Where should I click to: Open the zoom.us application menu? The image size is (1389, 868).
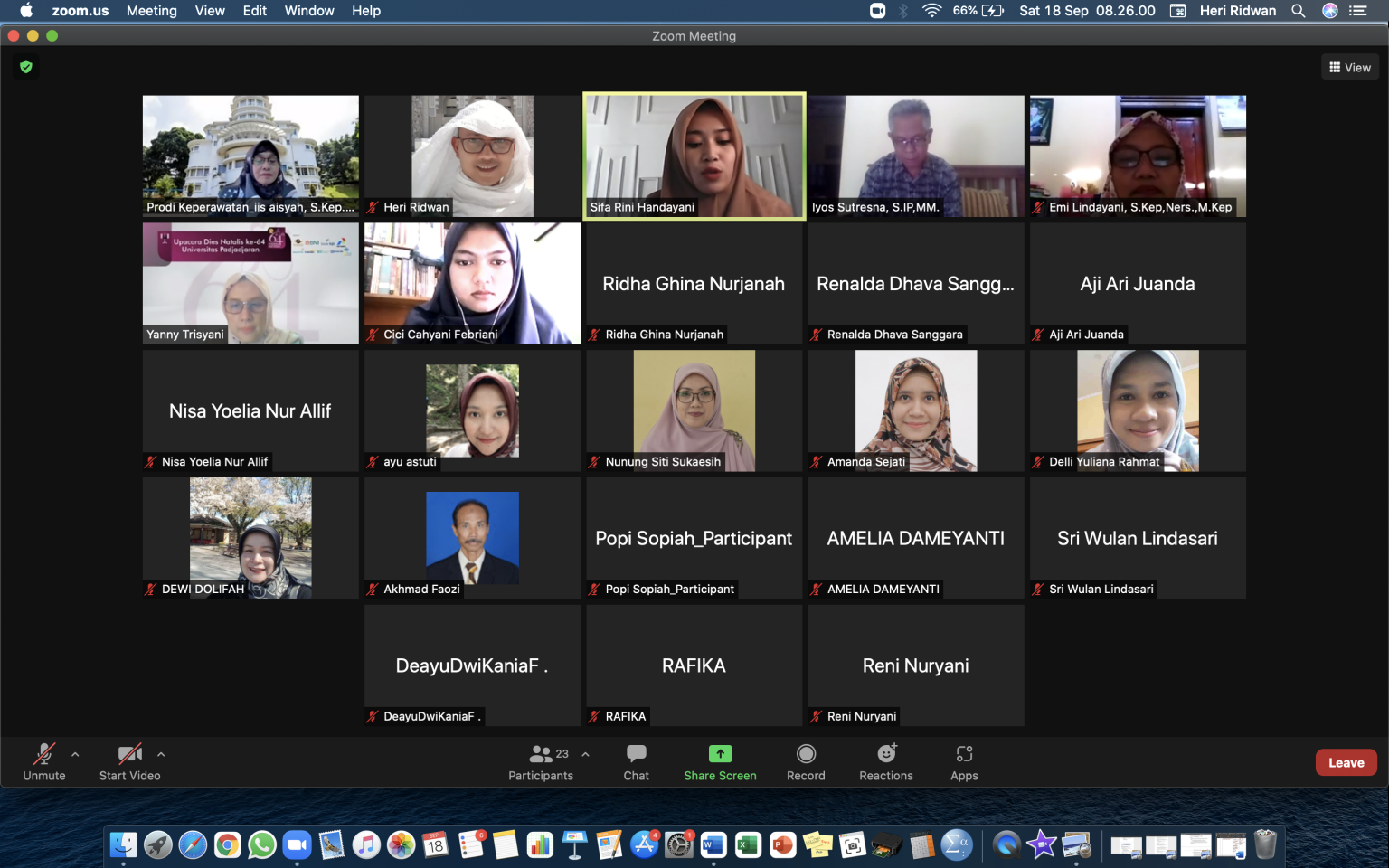pos(80,11)
